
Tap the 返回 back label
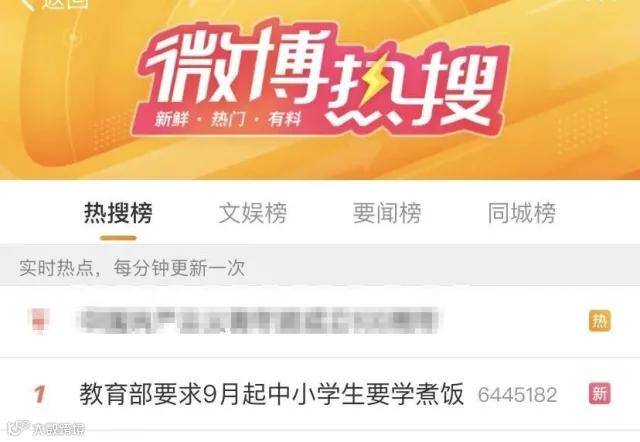[x=65, y=4]
